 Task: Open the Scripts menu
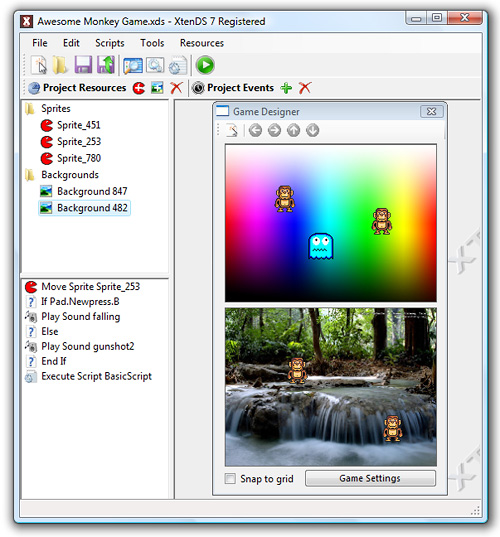click(110, 43)
